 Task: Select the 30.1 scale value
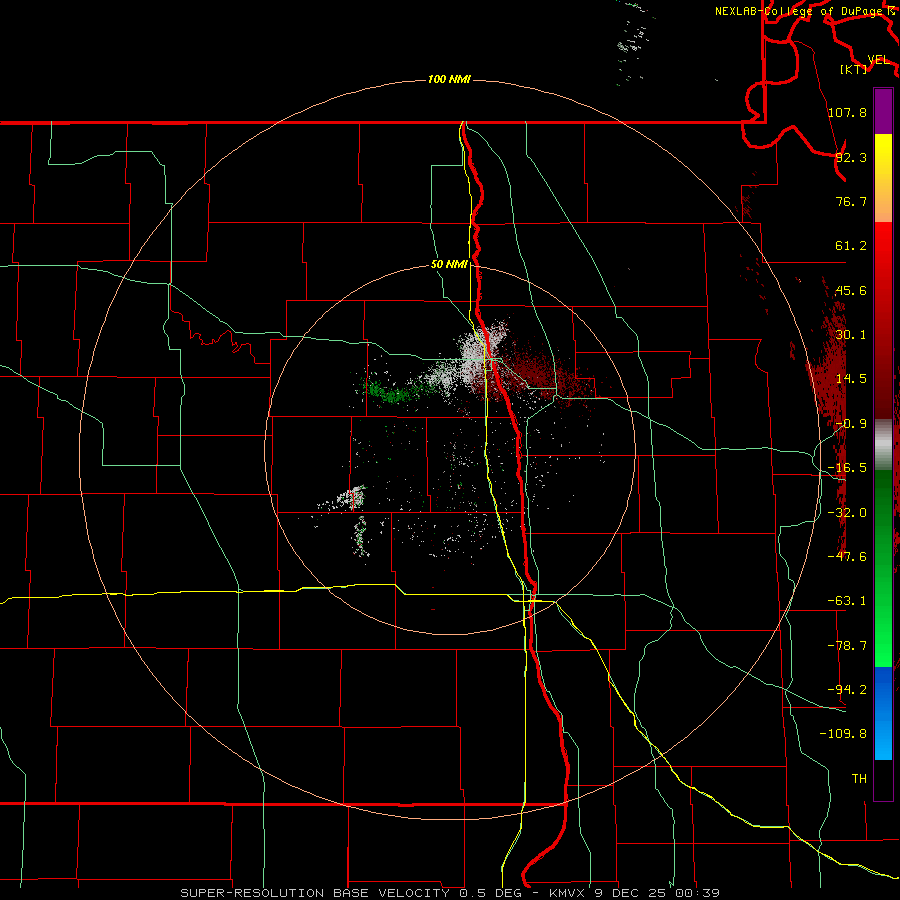pyautogui.click(x=851, y=335)
